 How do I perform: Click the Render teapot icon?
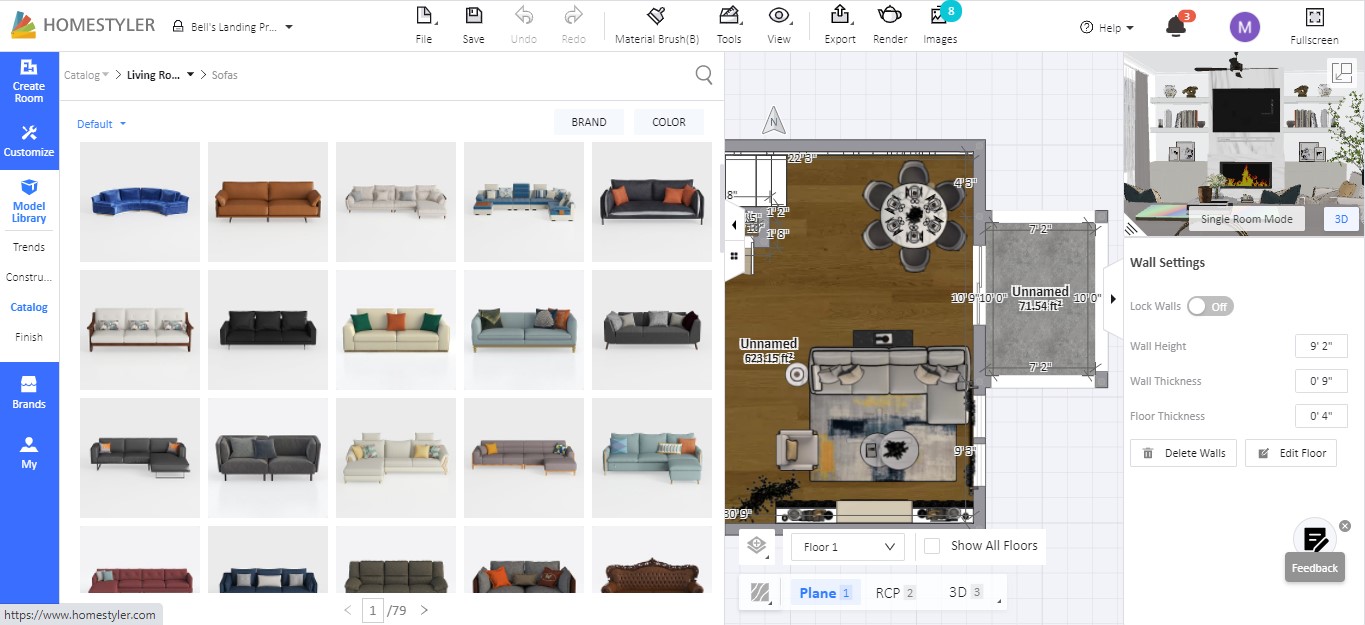coord(889,16)
